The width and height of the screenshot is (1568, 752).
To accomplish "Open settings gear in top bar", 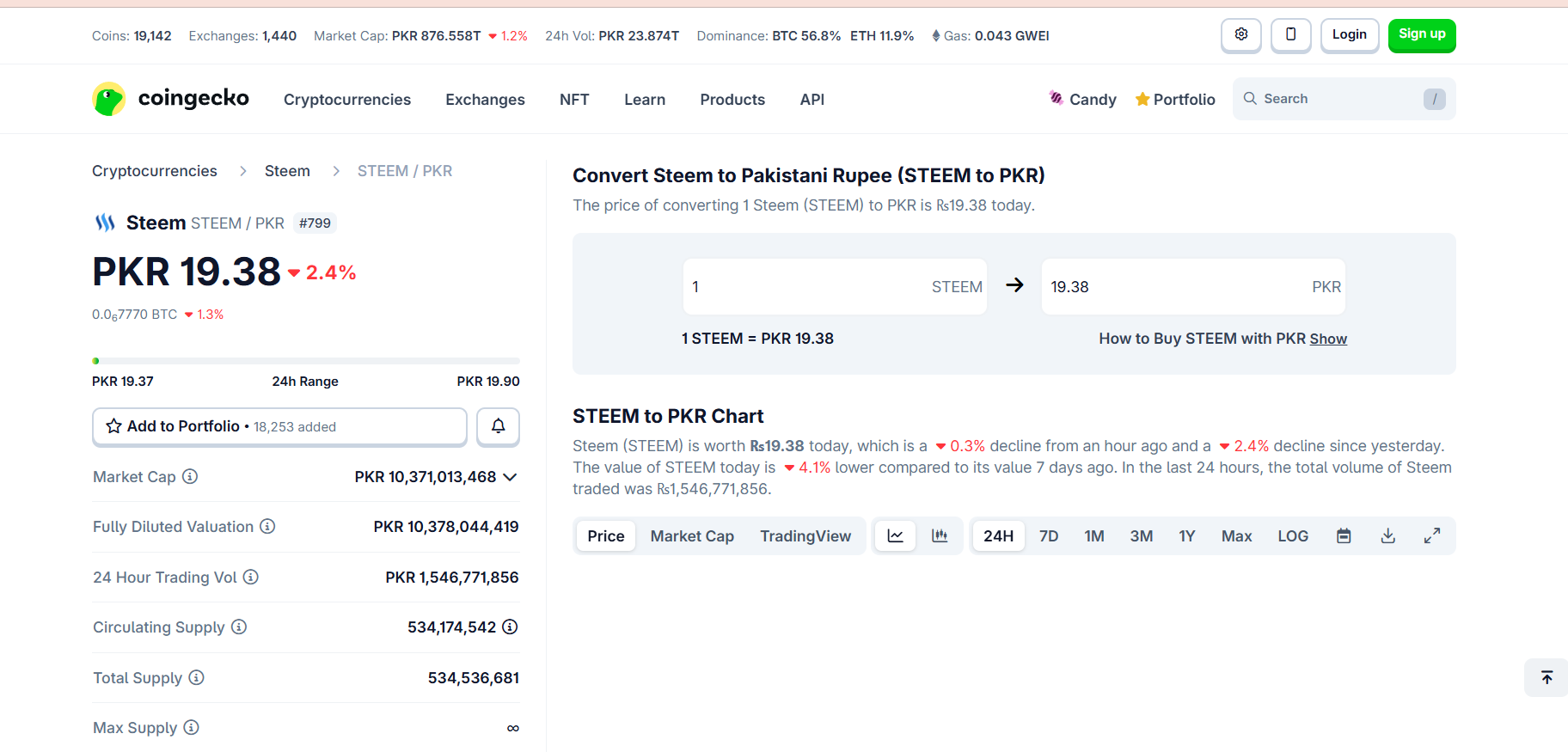I will [x=1240, y=35].
